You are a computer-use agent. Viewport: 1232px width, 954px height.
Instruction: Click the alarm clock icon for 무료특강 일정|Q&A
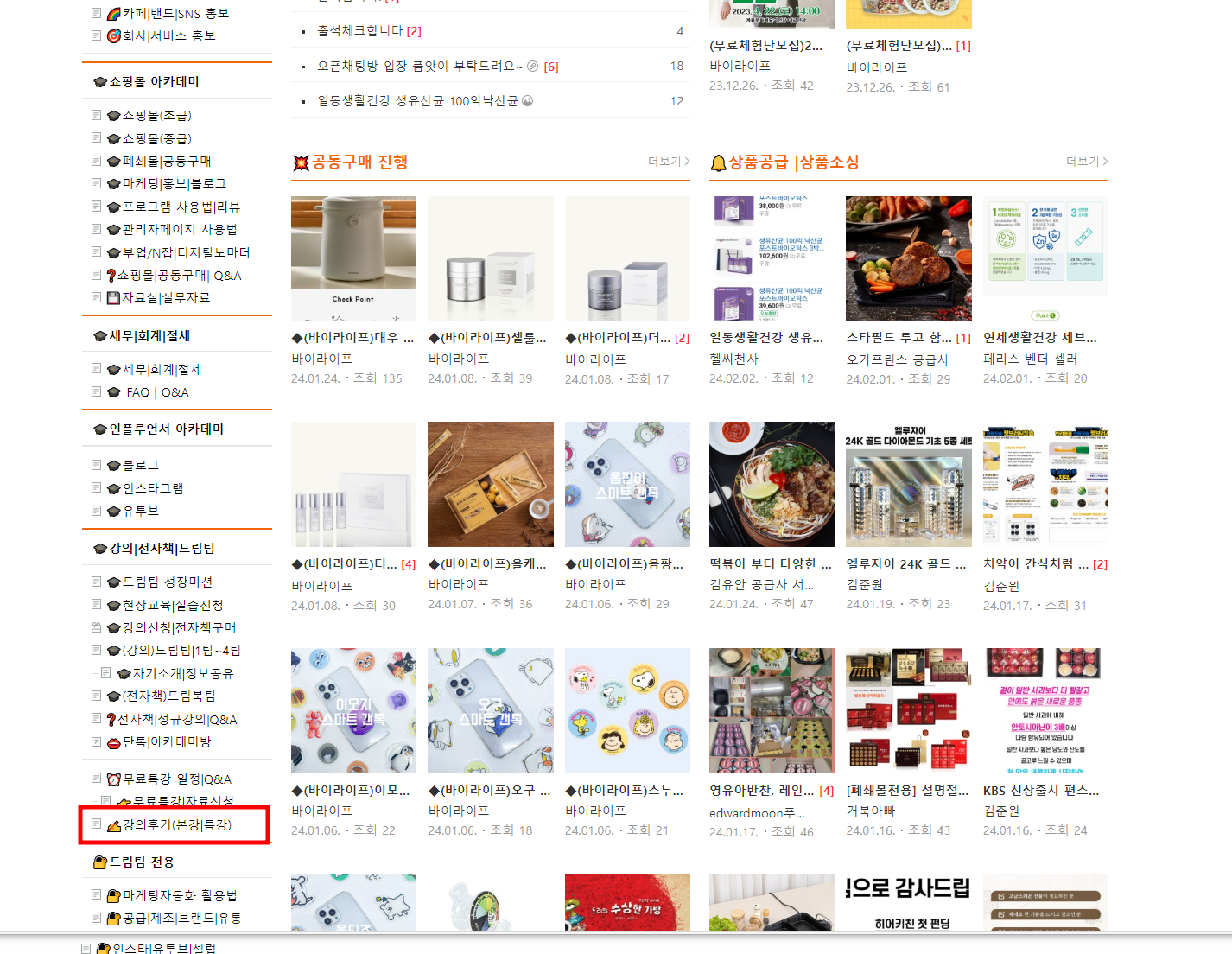coord(113,779)
